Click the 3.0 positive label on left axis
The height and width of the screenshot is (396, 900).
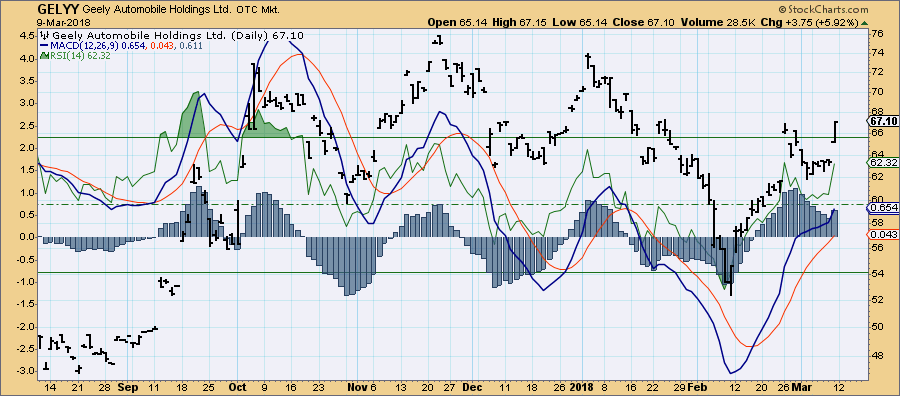28,103
